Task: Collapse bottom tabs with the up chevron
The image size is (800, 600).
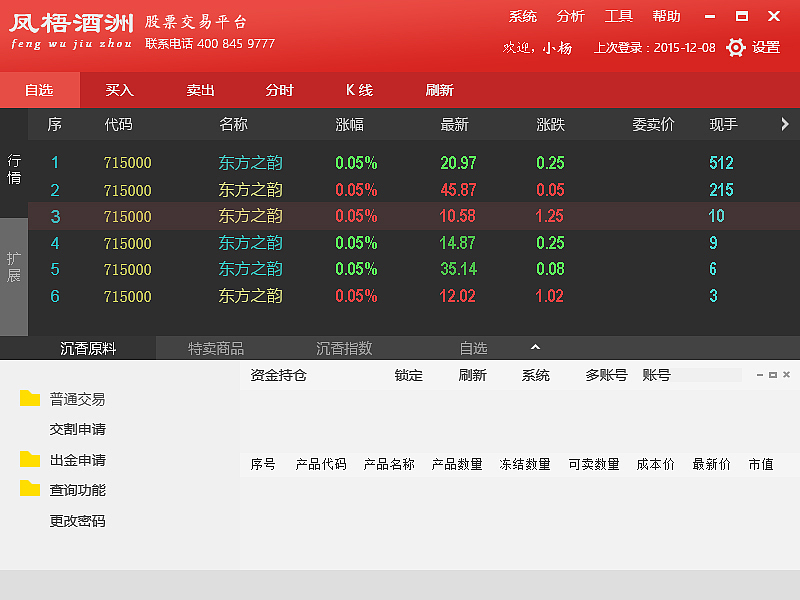Action: pyautogui.click(x=535, y=347)
